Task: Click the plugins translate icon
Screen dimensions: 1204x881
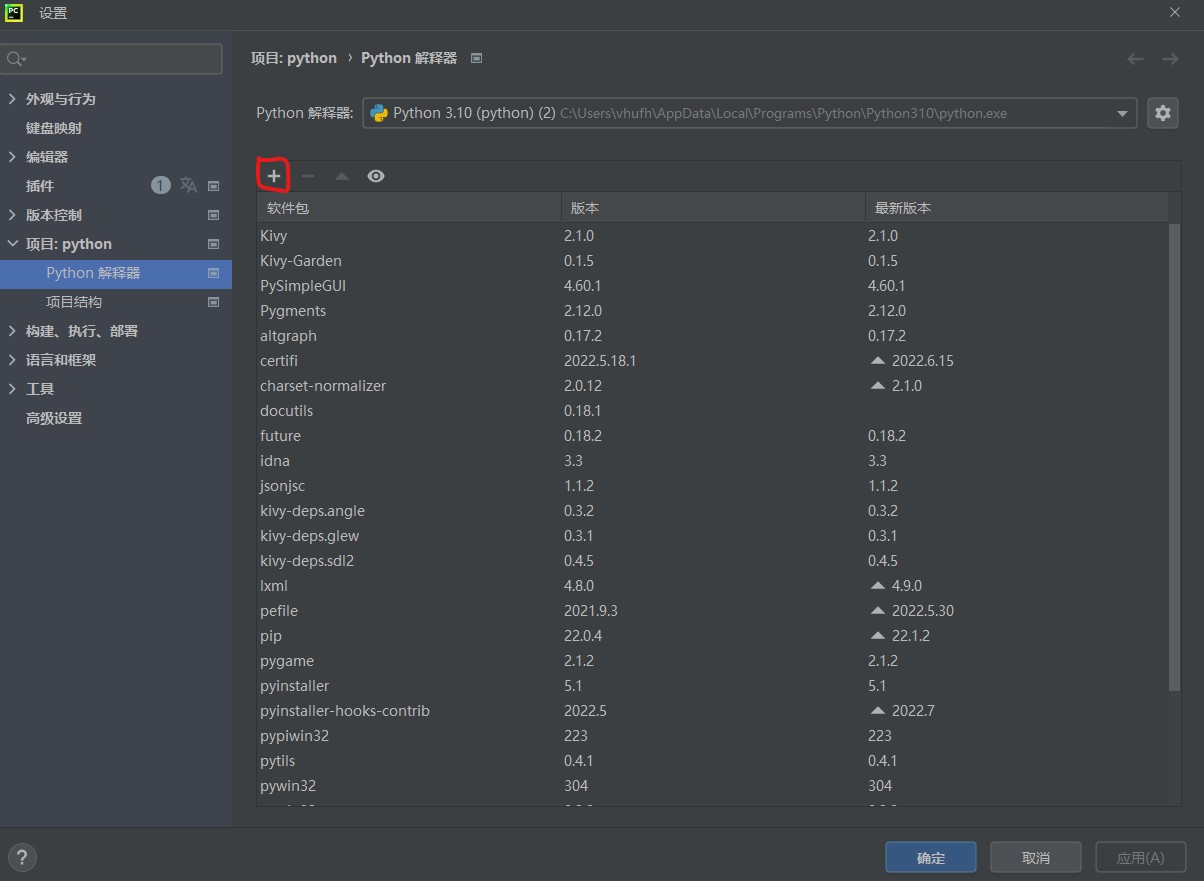Action: (x=188, y=185)
